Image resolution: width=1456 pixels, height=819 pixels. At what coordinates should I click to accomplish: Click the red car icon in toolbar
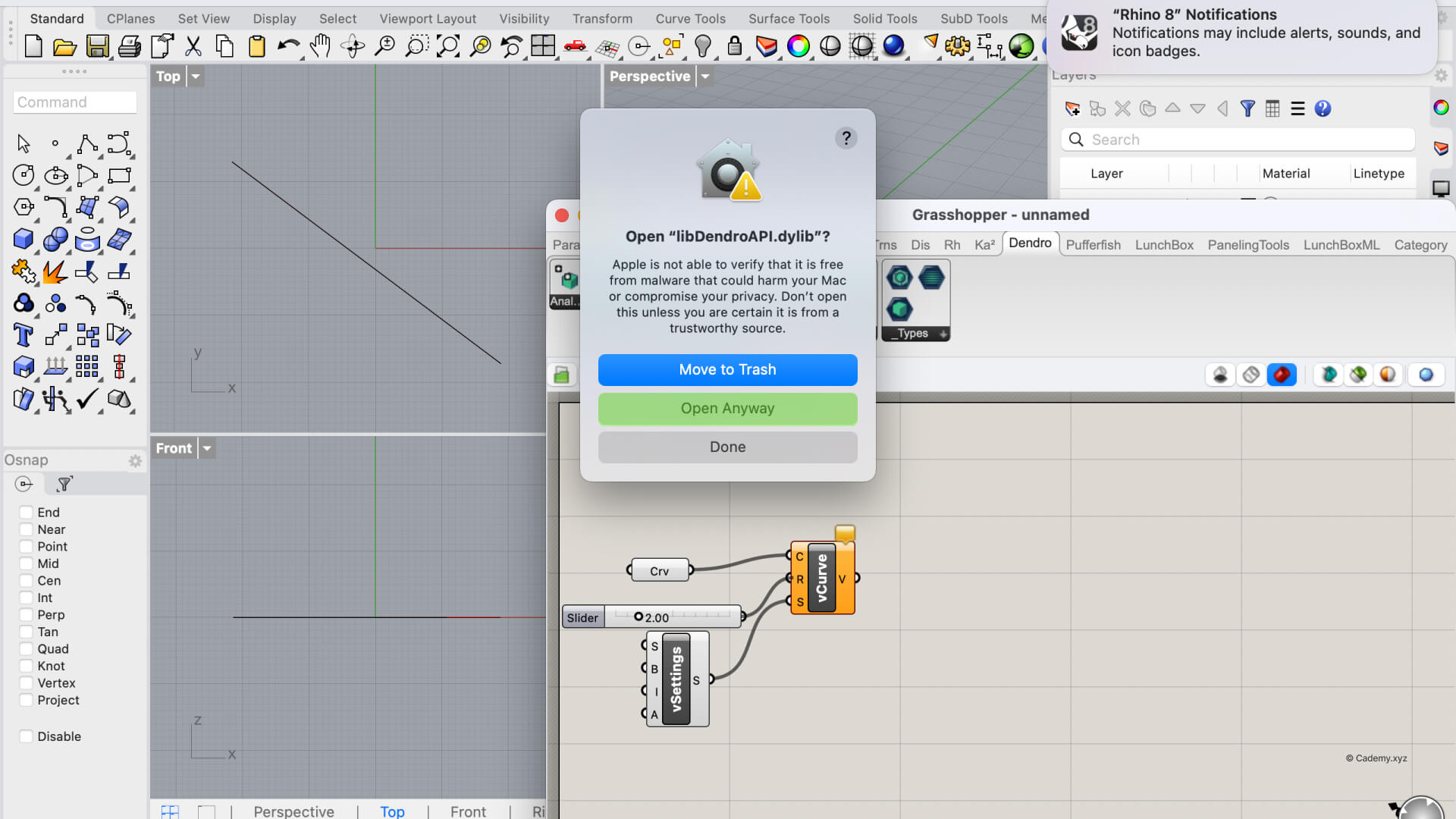coord(575,46)
